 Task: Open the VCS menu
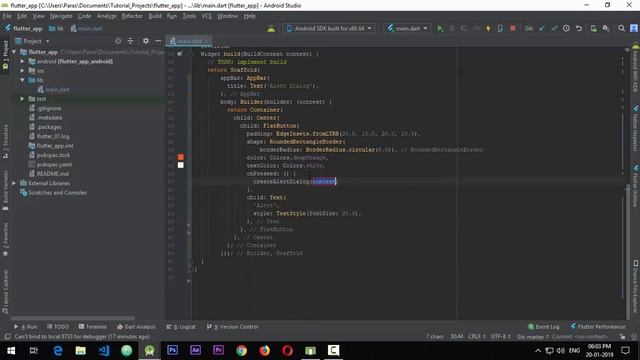click(207, 16)
